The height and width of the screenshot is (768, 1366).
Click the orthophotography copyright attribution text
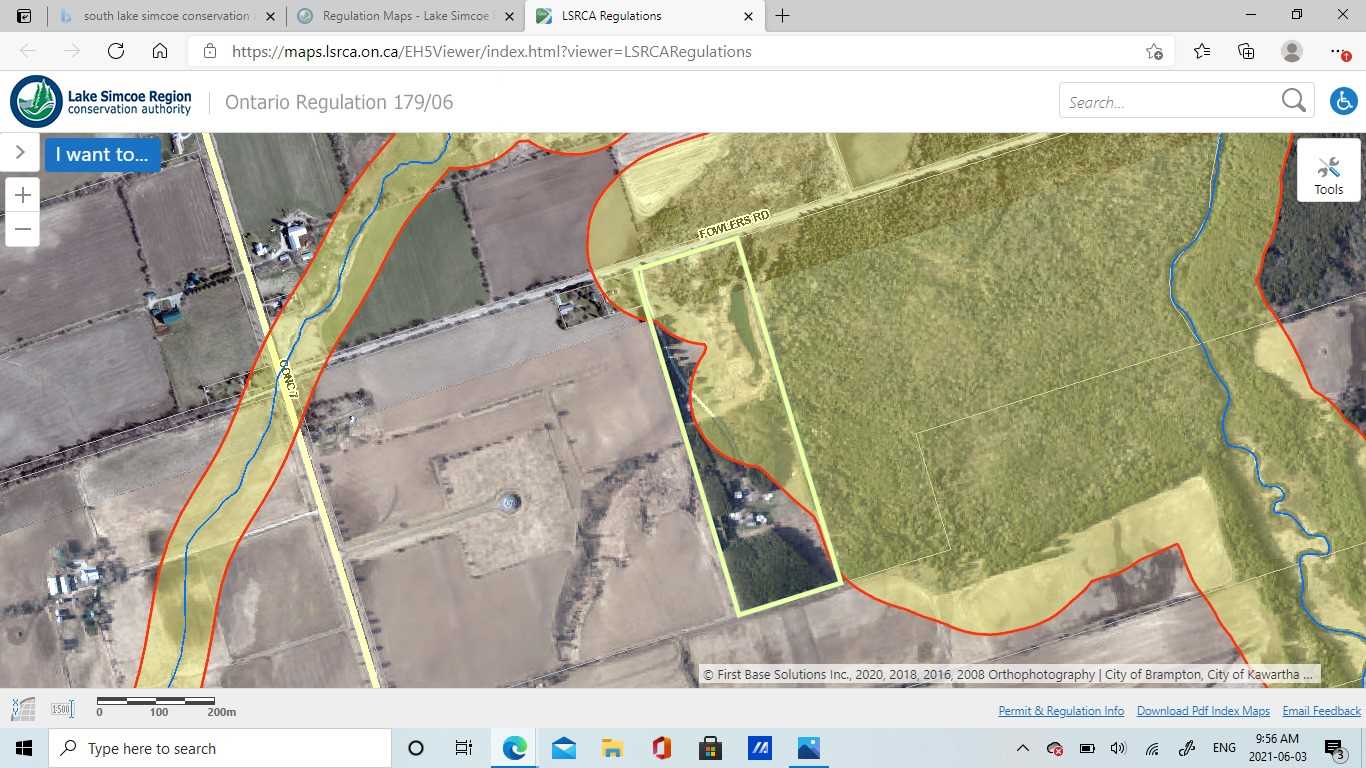[1009, 675]
